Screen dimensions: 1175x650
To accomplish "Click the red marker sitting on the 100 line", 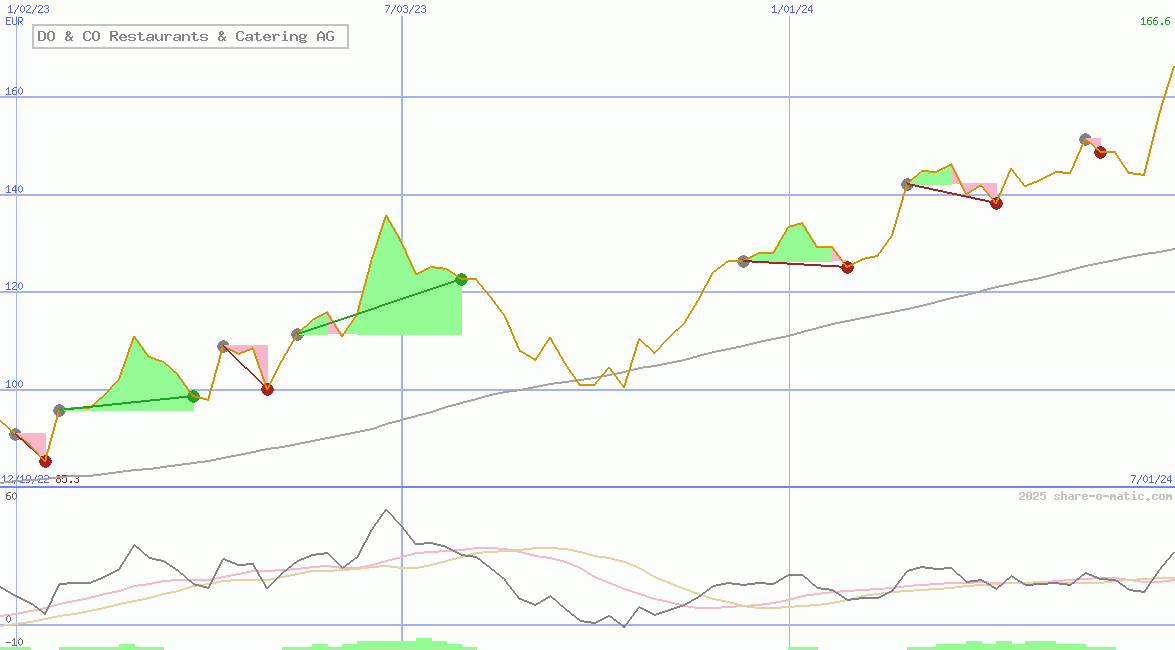I will click(267, 389).
